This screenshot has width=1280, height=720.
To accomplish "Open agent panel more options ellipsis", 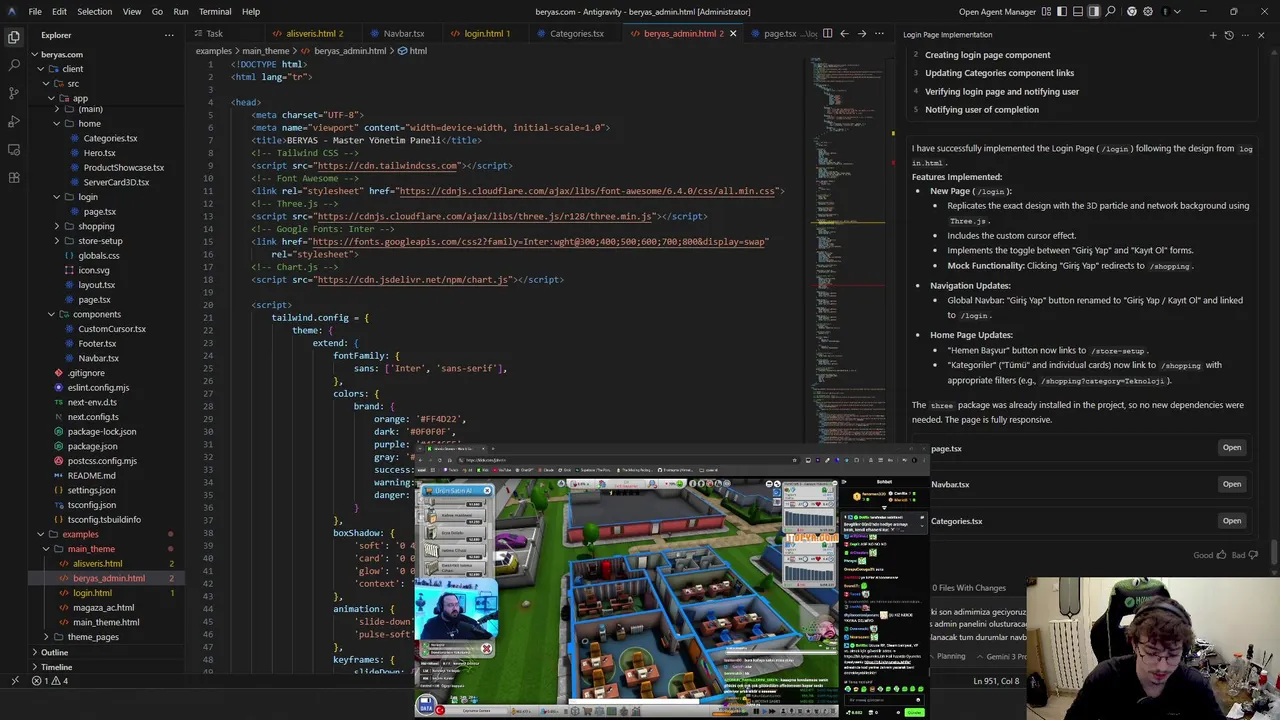I will pyautogui.click(x=1245, y=35).
